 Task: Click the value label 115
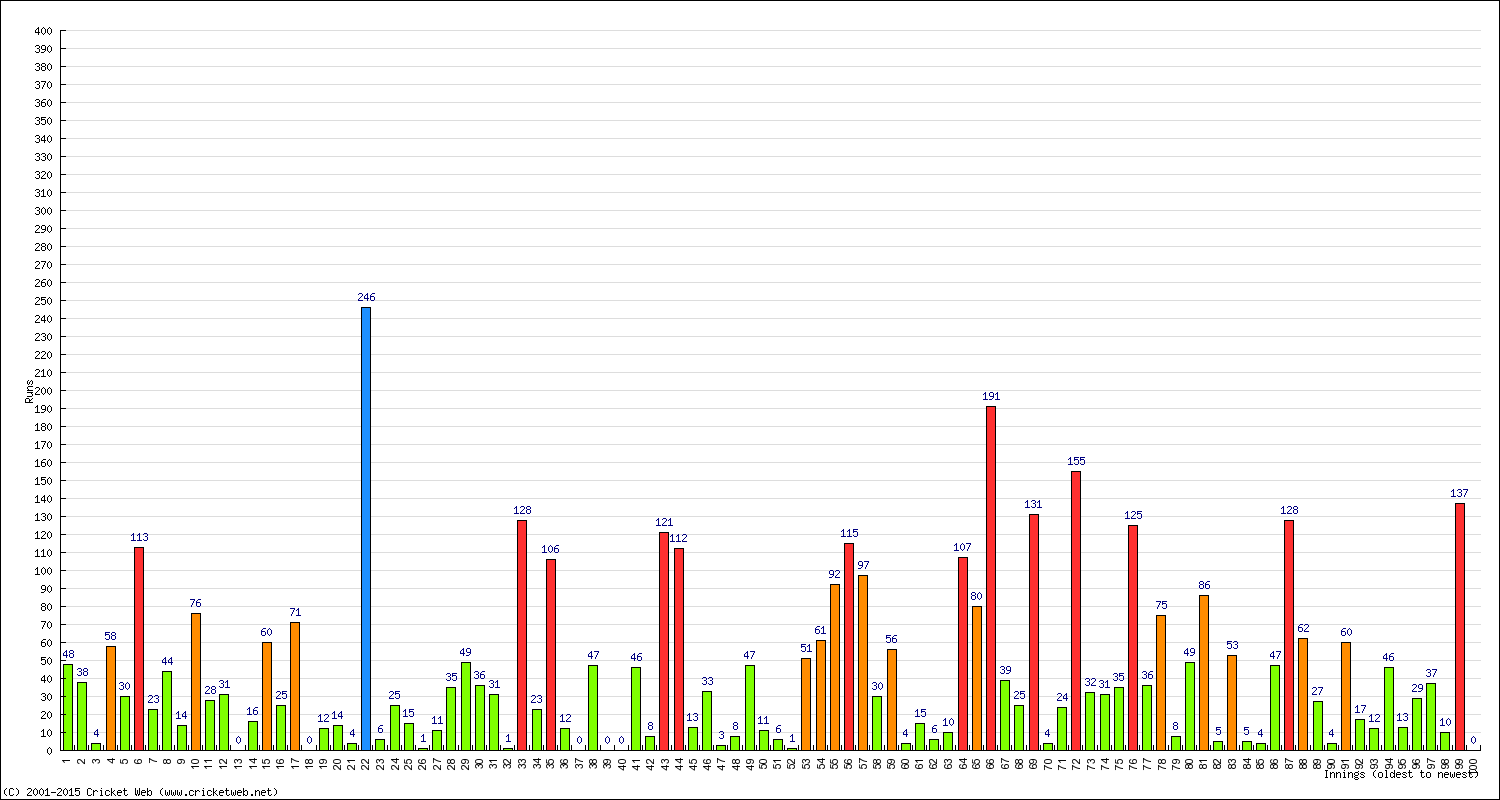tap(849, 534)
